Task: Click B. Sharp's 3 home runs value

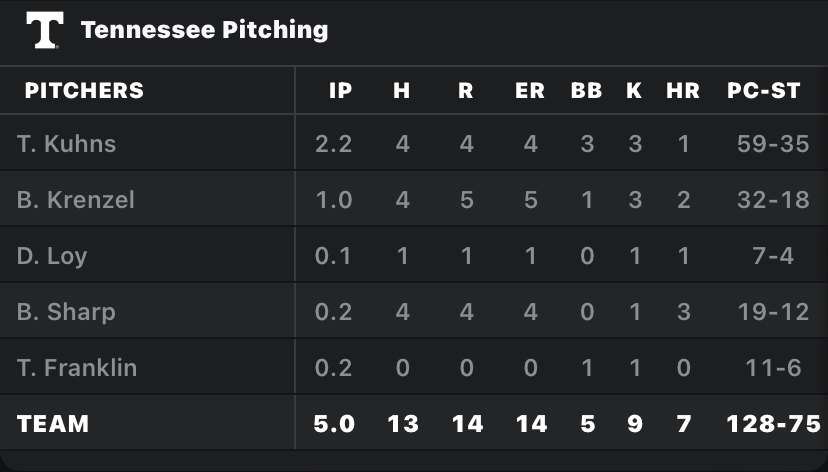Action: click(x=683, y=311)
